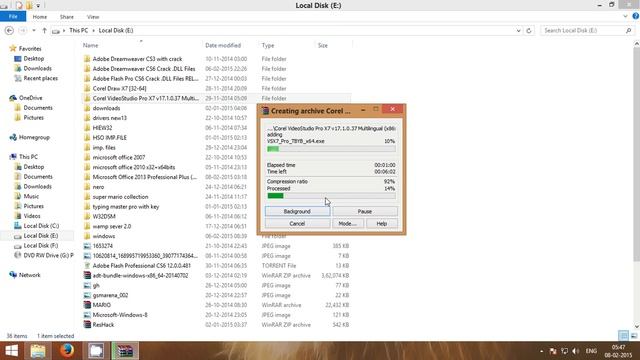This screenshot has width=640, height=360.
Task: Select the Corel Draw X7 [32-64] folder icon
Action: [87, 88]
